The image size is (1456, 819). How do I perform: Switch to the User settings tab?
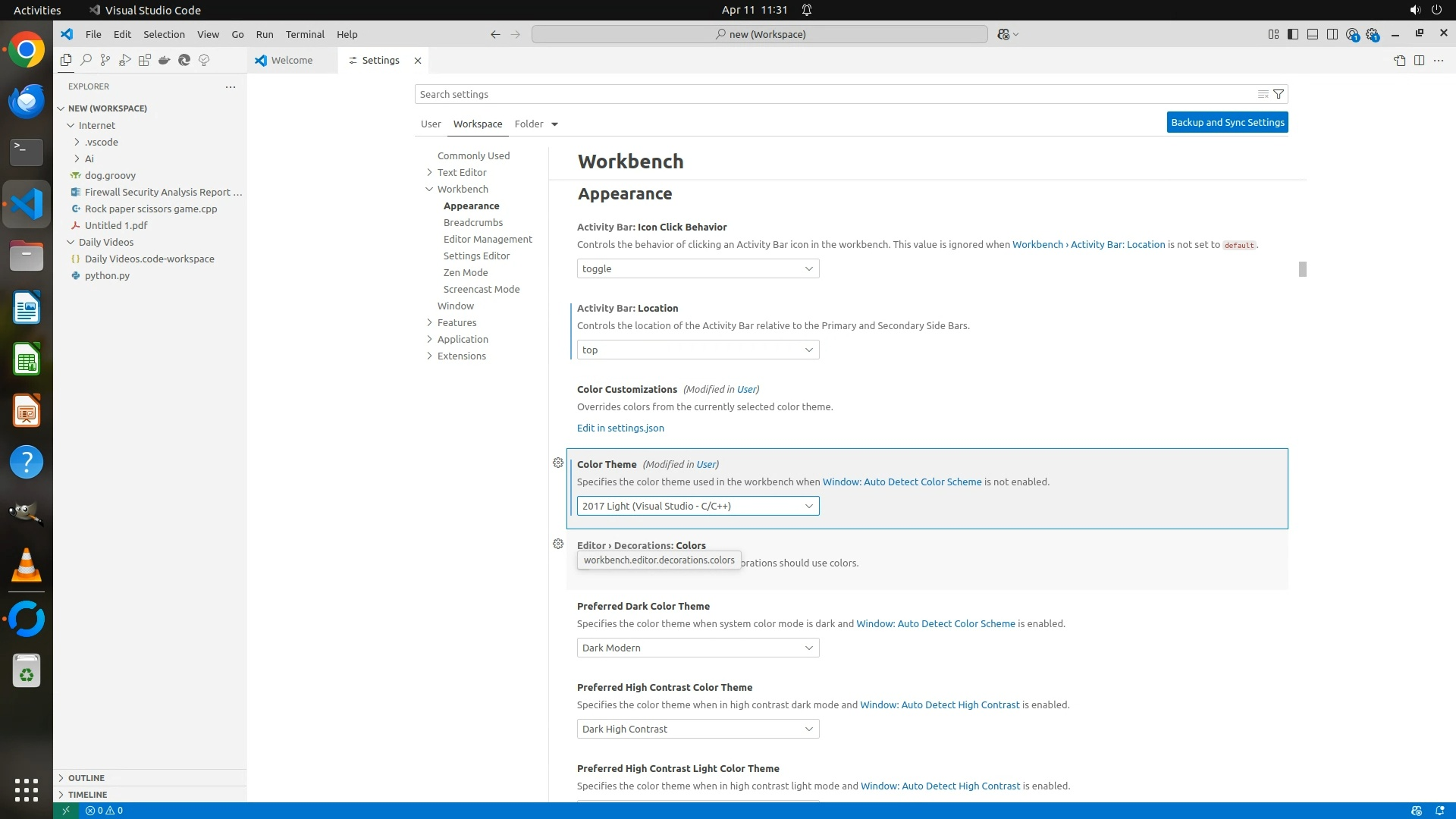point(431,124)
